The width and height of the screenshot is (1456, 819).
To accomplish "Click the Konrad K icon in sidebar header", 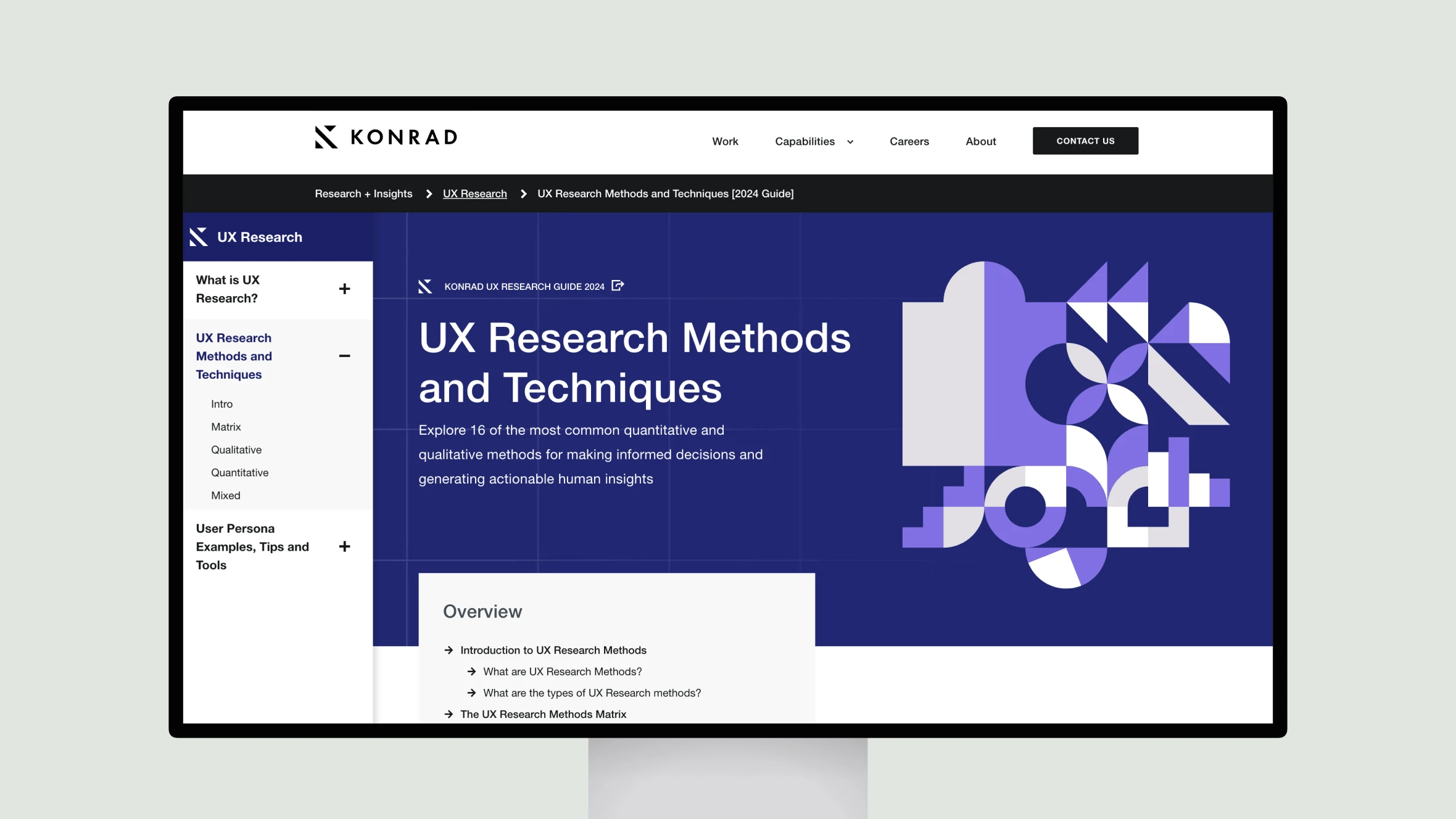I will tap(198, 237).
